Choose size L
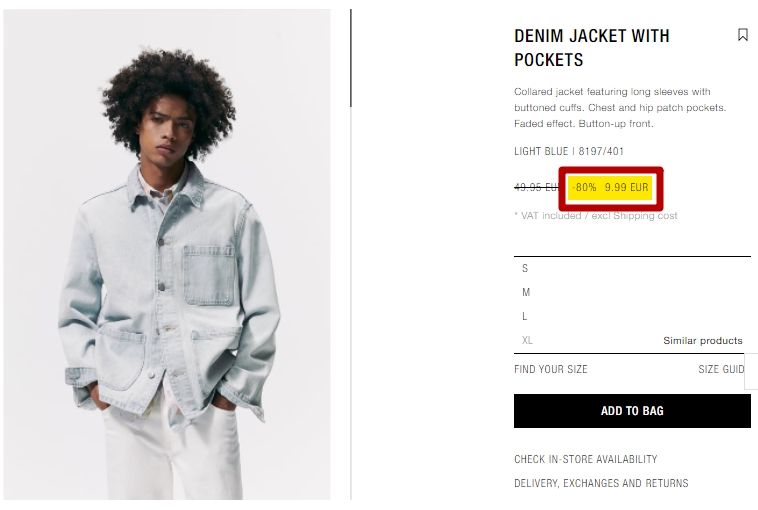The image size is (758, 510). [632, 317]
